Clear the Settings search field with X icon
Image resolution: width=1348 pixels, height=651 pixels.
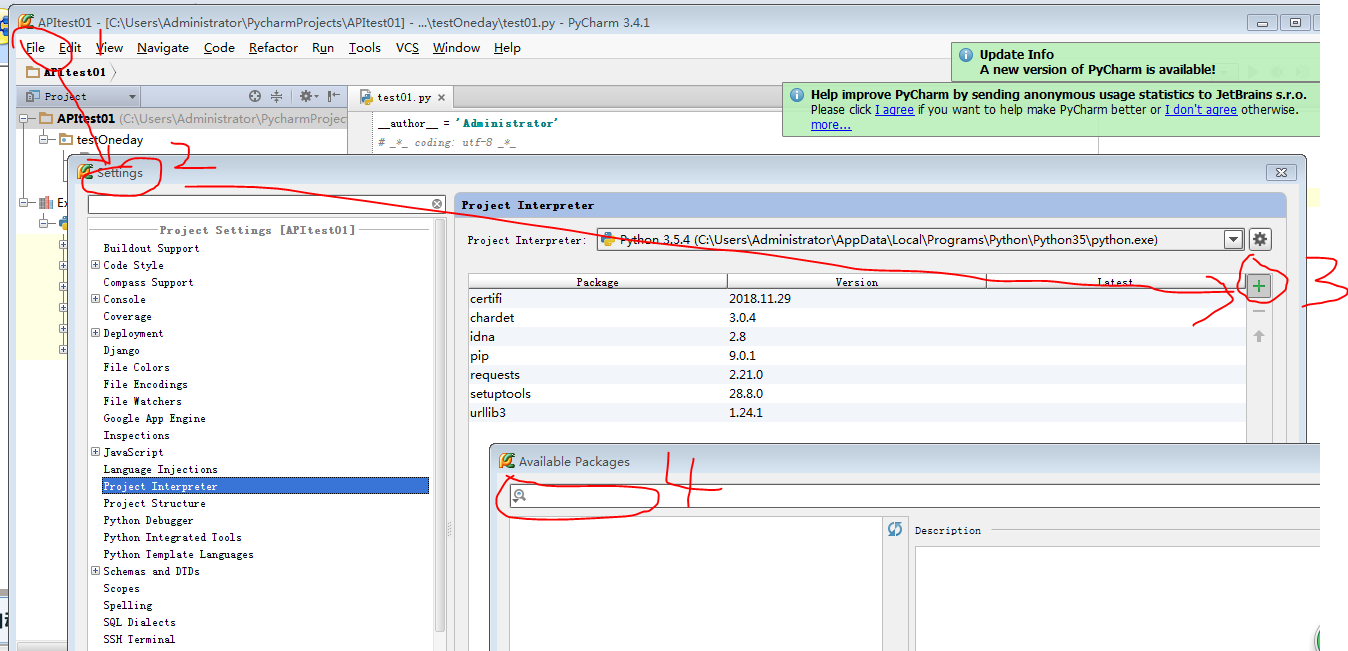437,204
